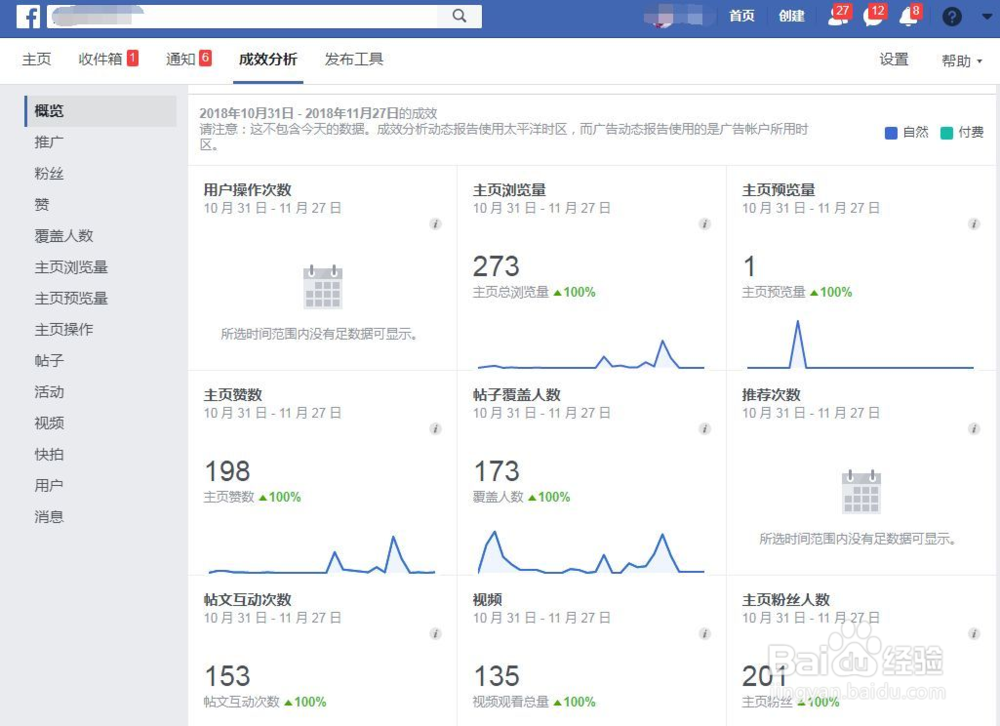The height and width of the screenshot is (726, 1000).
Task: Click the search magnifier button
Action: coord(459,16)
